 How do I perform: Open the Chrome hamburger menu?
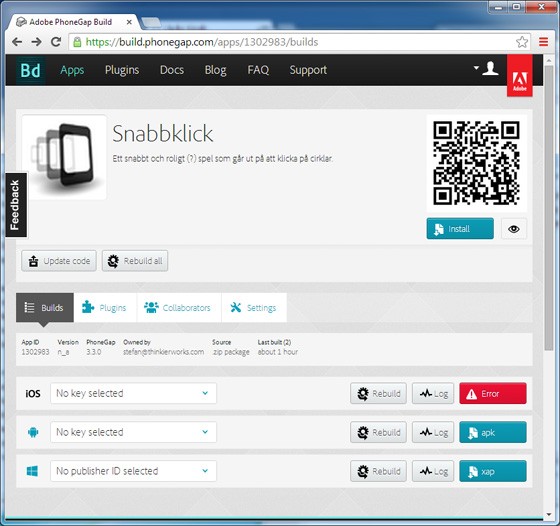tap(544, 42)
